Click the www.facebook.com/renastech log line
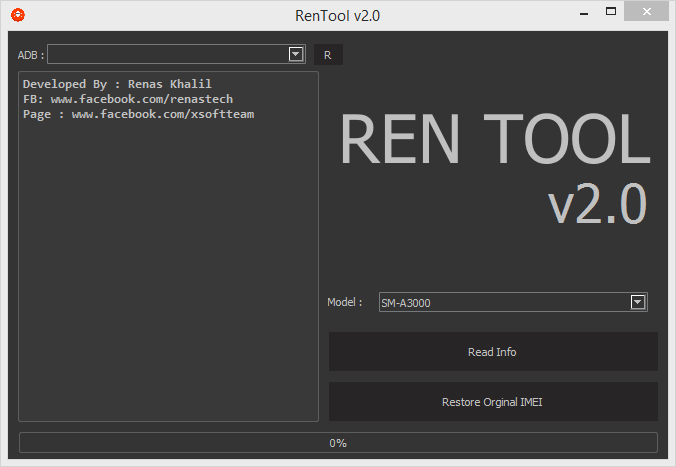676x467 pixels. (x=128, y=99)
